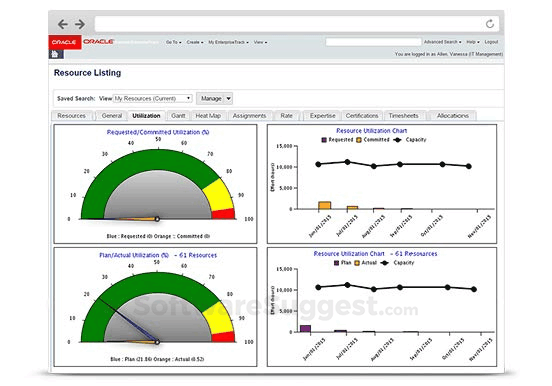Switch to the Heat Map tab
Image resolution: width=552 pixels, height=386 pixels.
point(208,116)
